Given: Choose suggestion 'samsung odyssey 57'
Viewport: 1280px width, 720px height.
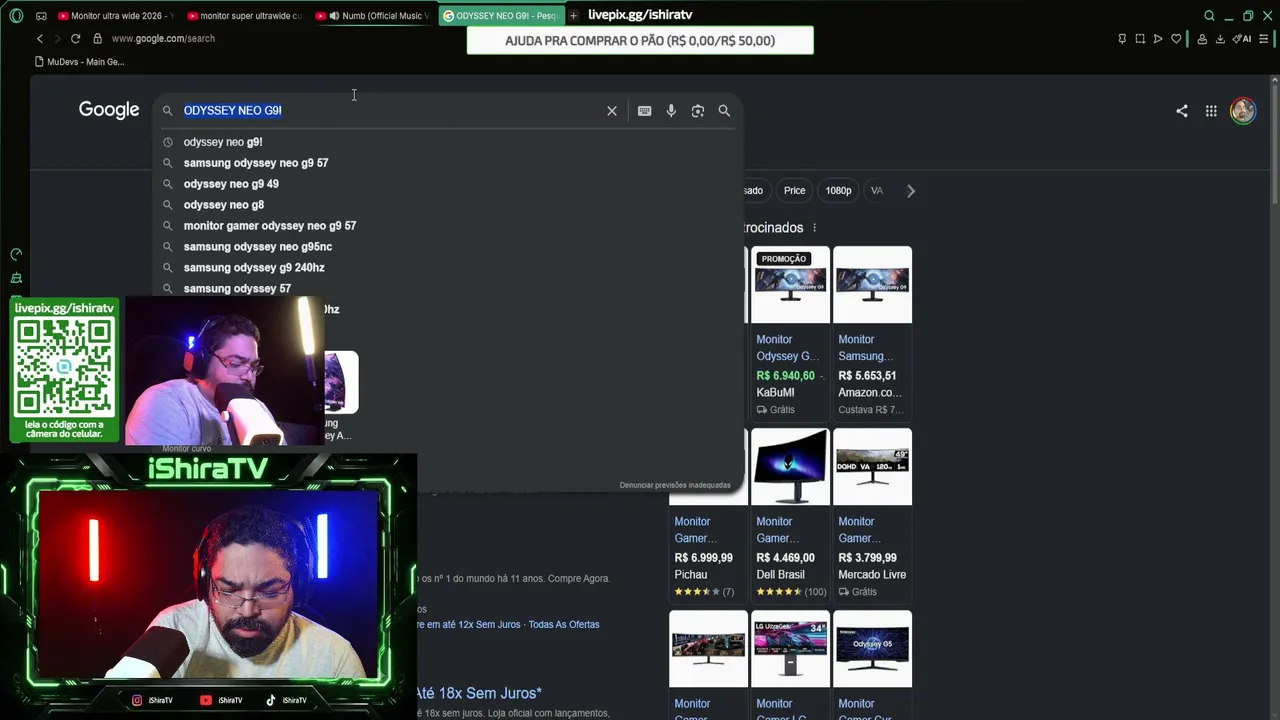Looking at the screenshot, I should (448, 289).
